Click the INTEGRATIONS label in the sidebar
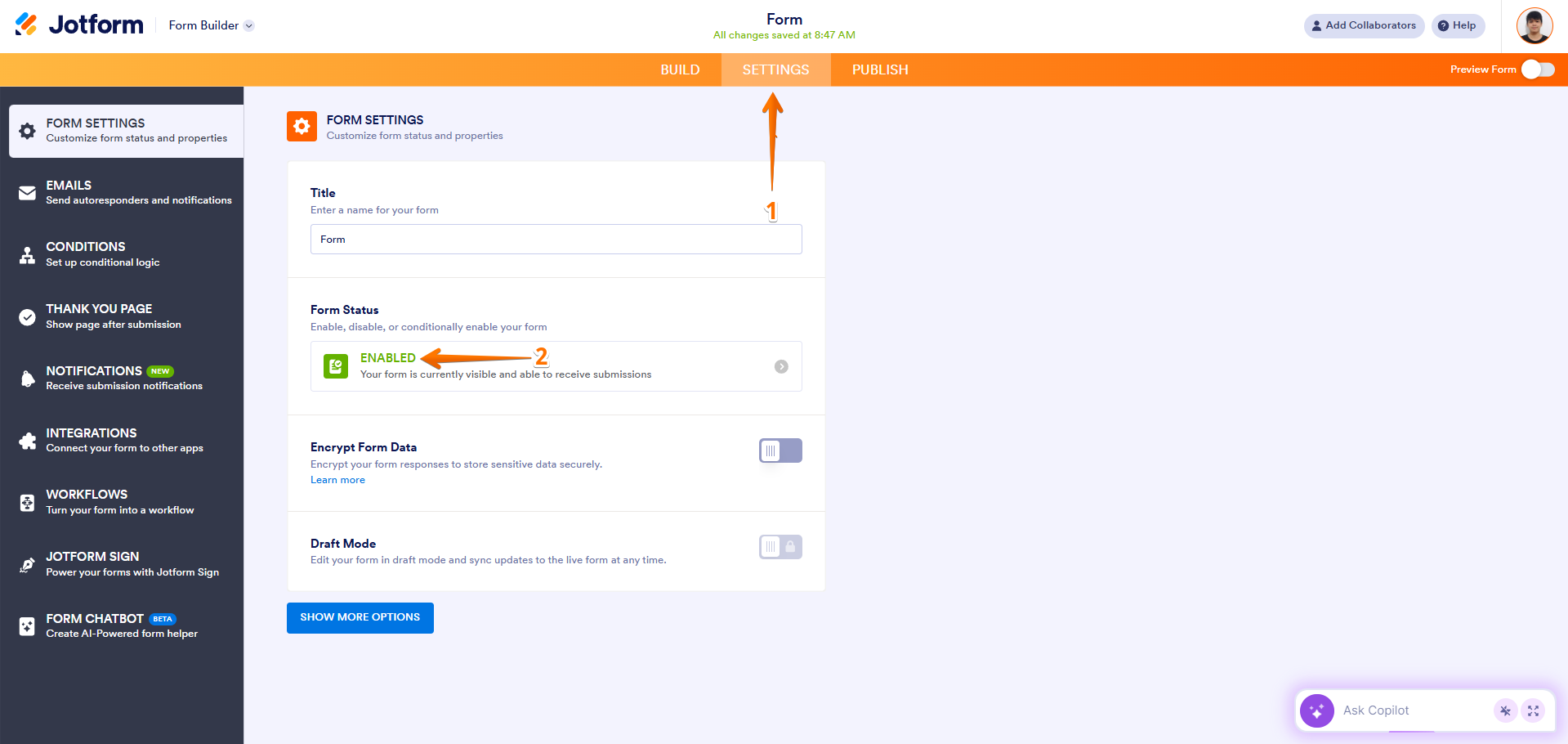The width and height of the screenshot is (1568, 744). pyautogui.click(x=92, y=433)
